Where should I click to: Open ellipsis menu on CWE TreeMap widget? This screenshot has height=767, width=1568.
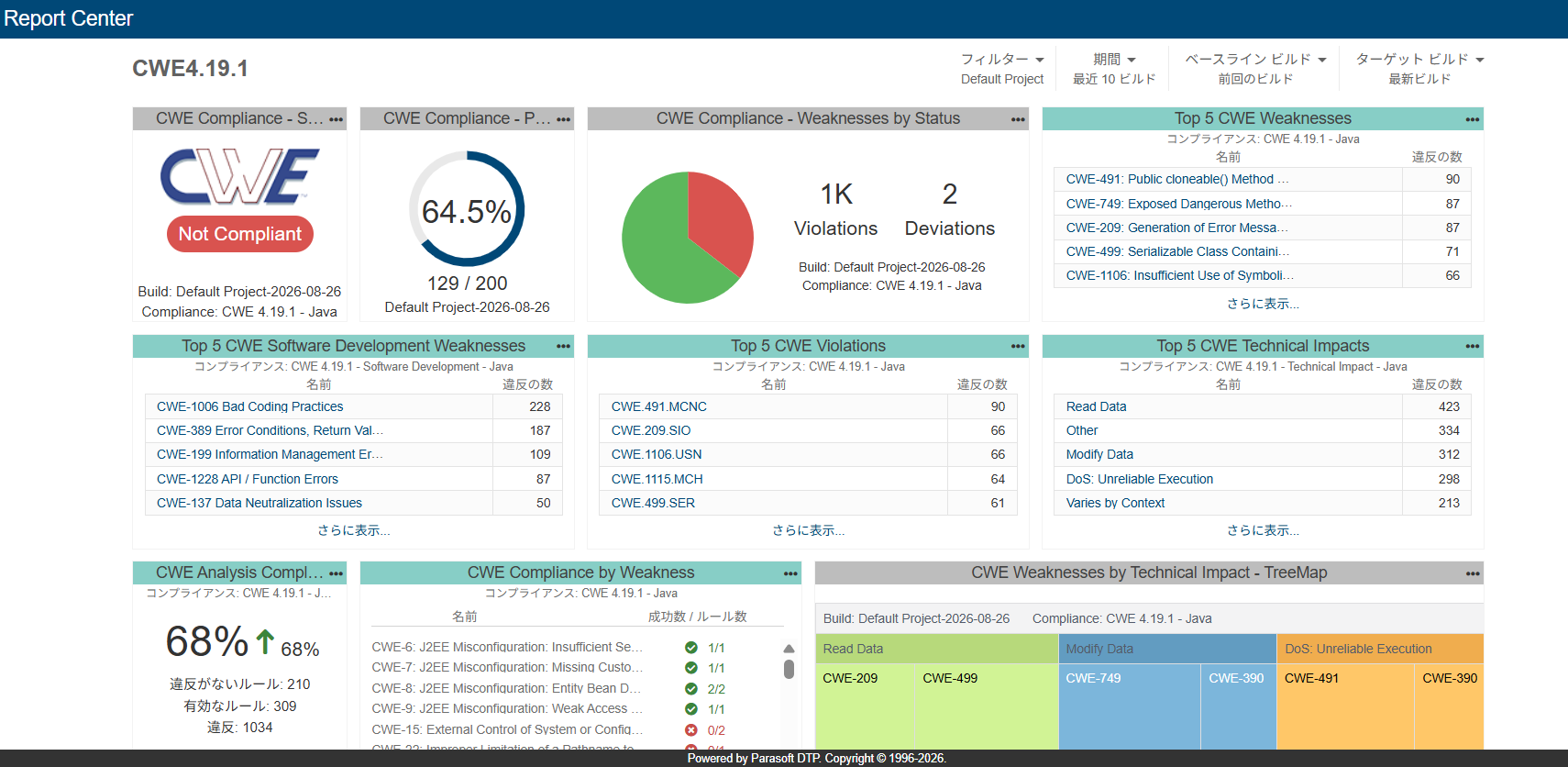coord(1472,573)
